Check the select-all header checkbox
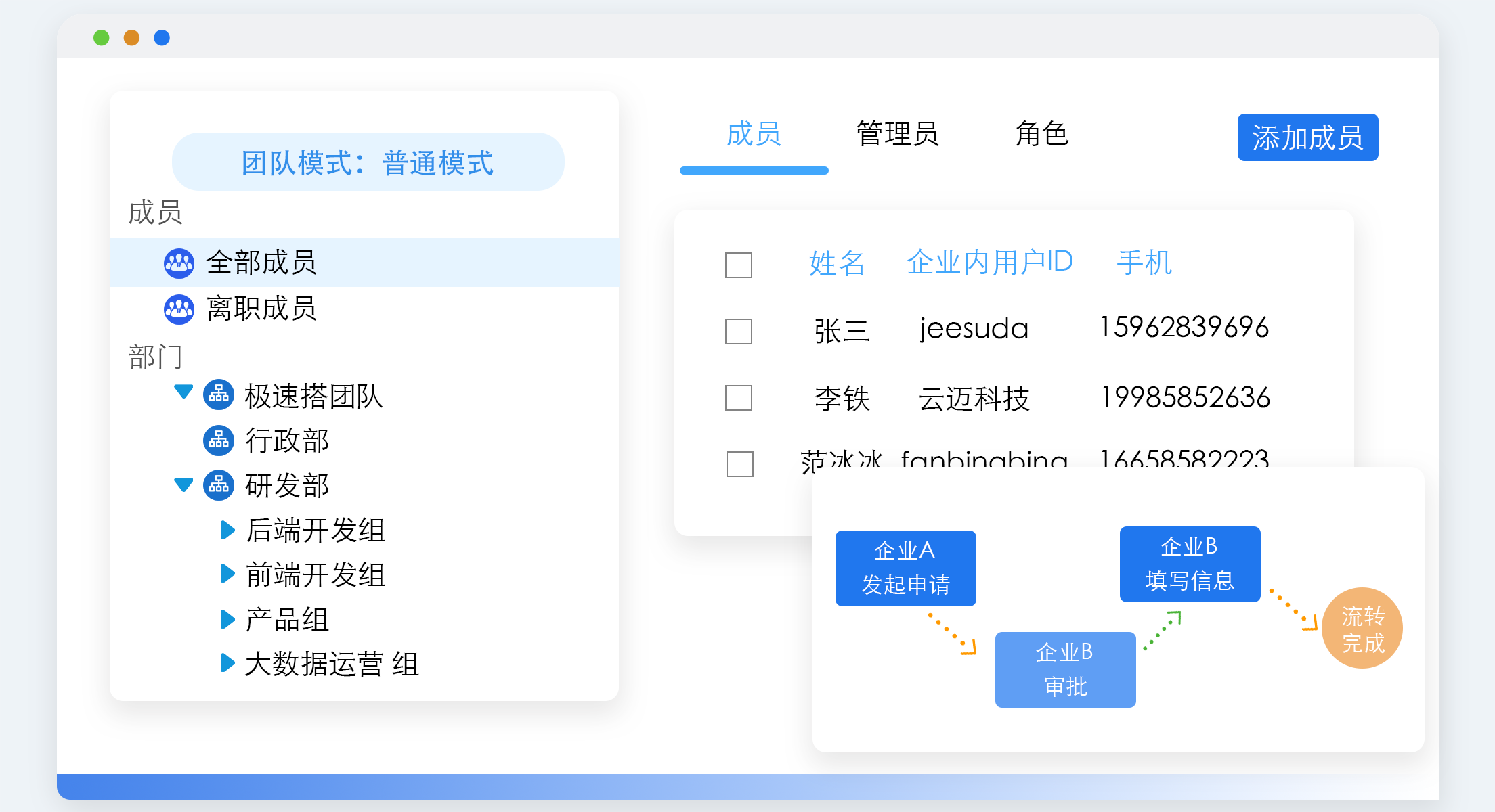The image size is (1495, 812). point(738,265)
